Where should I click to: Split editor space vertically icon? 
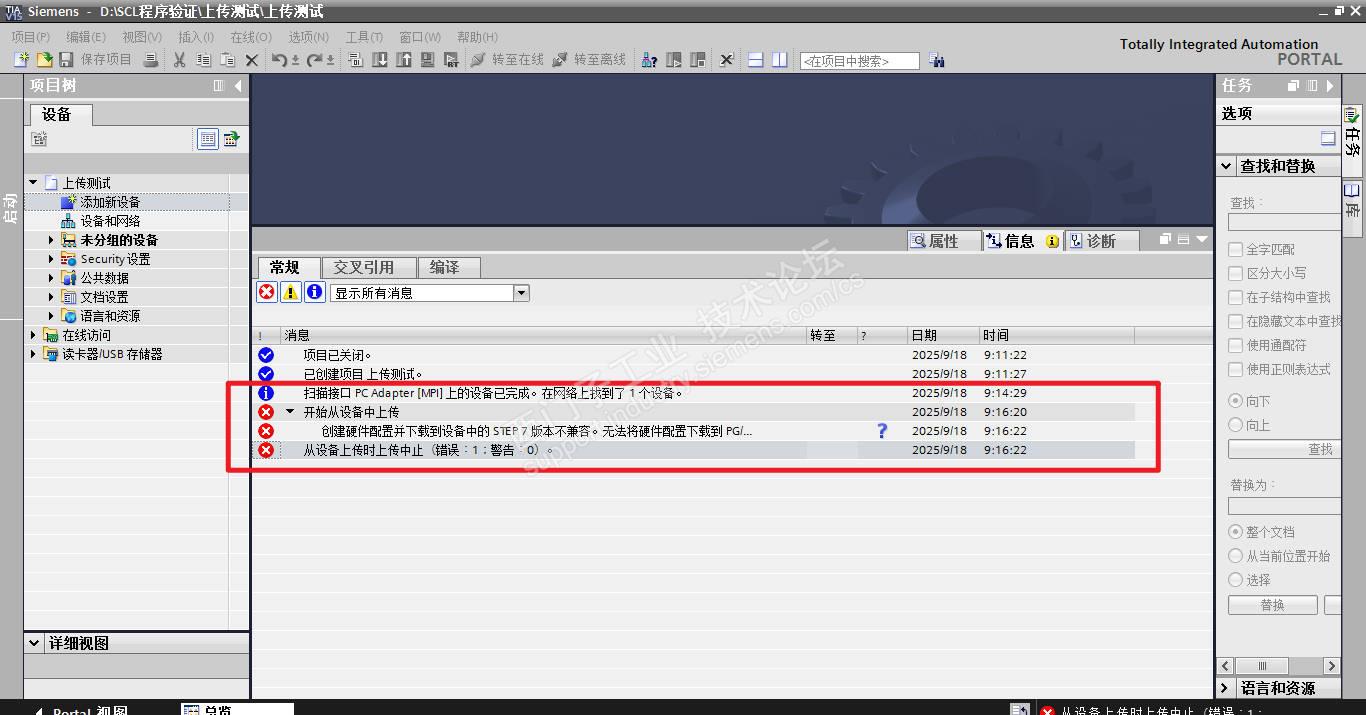780,60
